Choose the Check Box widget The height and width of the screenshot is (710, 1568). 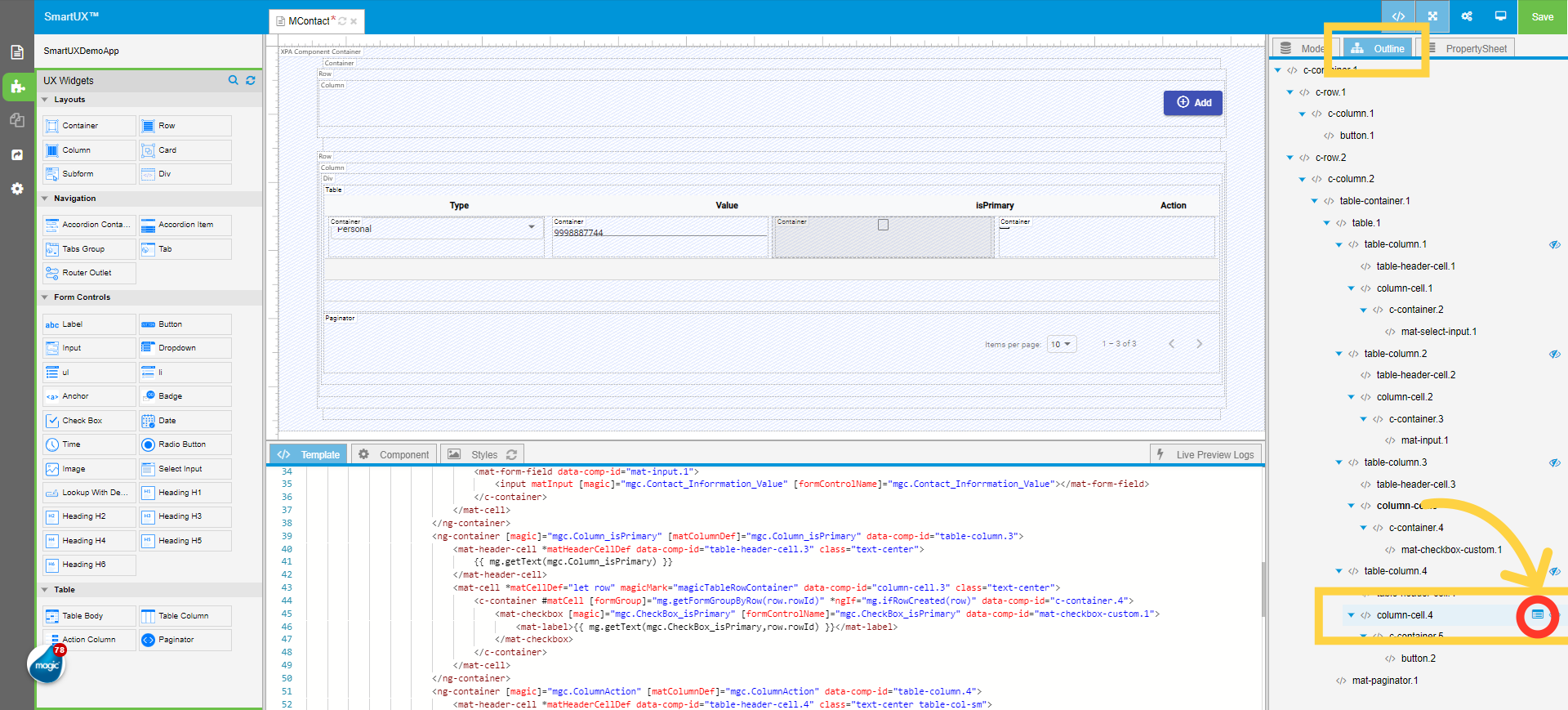click(89, 421)
